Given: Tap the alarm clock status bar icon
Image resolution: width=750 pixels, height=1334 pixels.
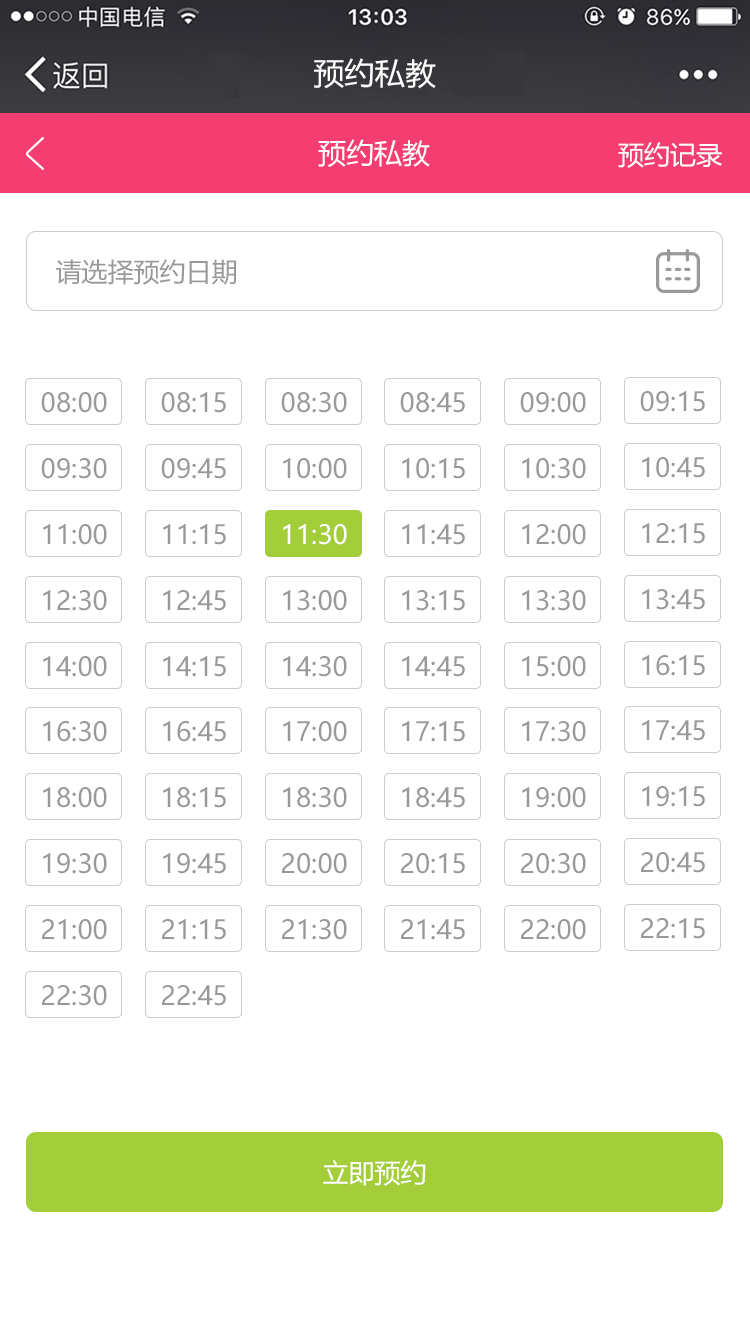Looking at the screenshot, I should (x=626, y=17).
